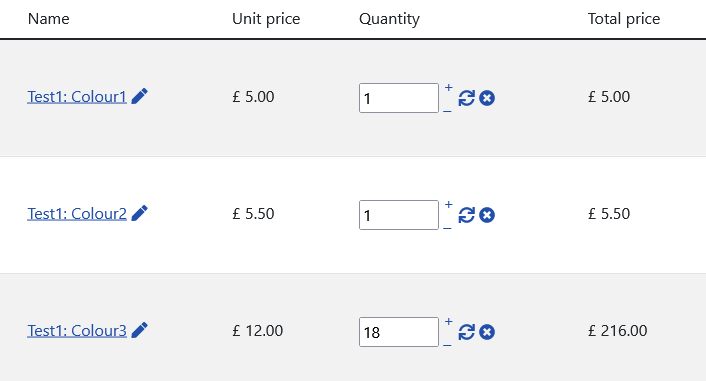Focus the Colour1 quantity input field
The image size is (706, 381).
(399, 98)
